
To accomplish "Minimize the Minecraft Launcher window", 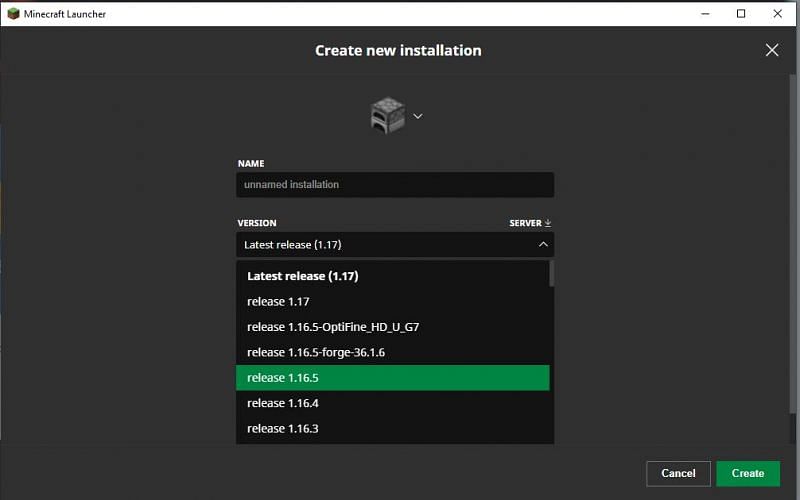I will point(705,14).
